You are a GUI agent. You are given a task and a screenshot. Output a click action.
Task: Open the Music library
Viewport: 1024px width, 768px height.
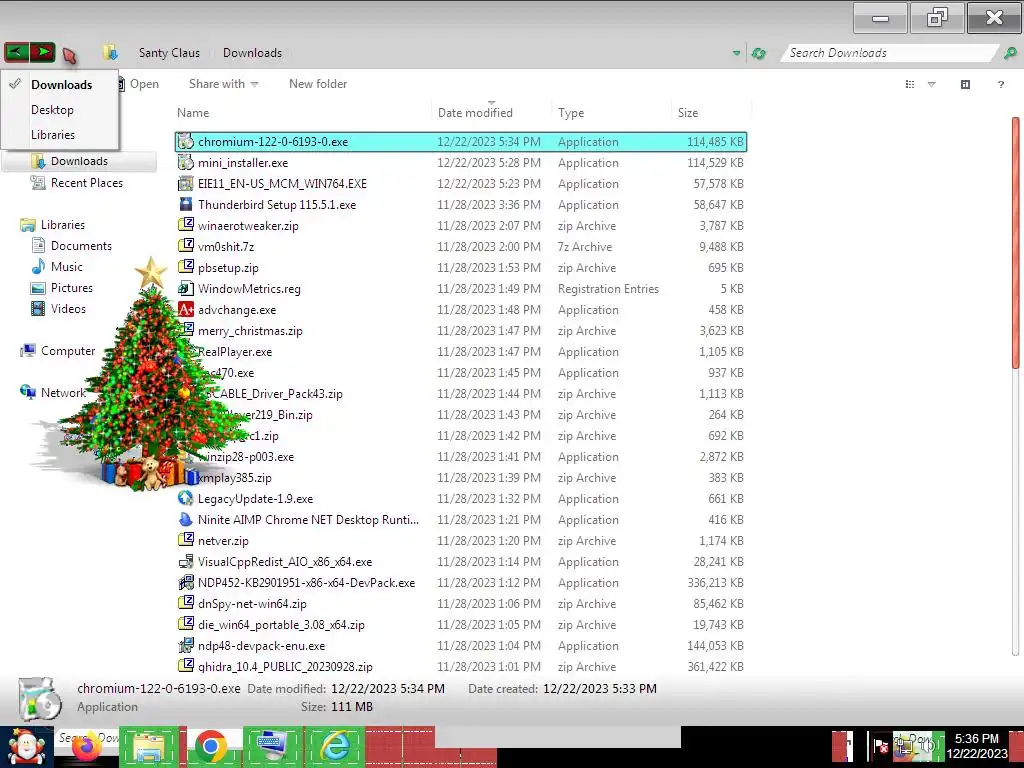(67, 266)
